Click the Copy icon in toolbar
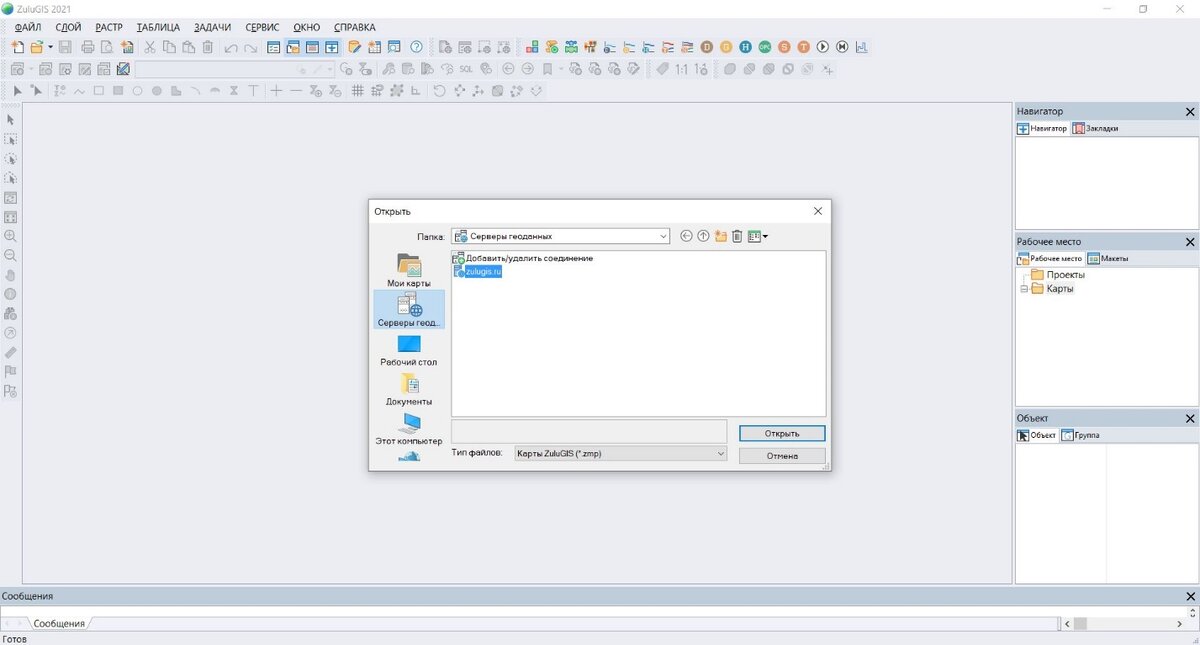The image size is (1200, 645). [169, 47]
